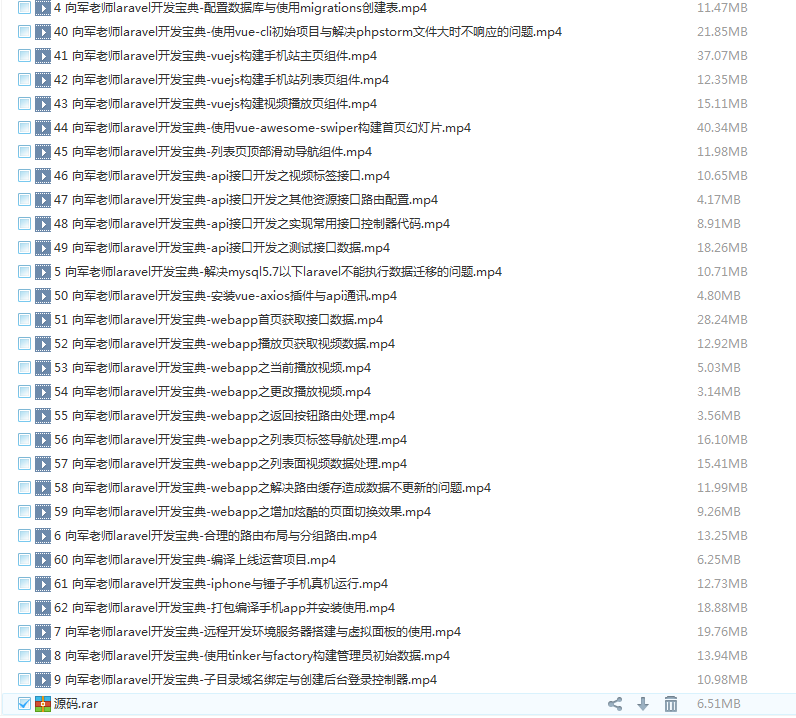This screenshot has width=796, height=718.
Task: Click video icon of file 56 列表页标签导航
Action: click(x=43, y=440)
